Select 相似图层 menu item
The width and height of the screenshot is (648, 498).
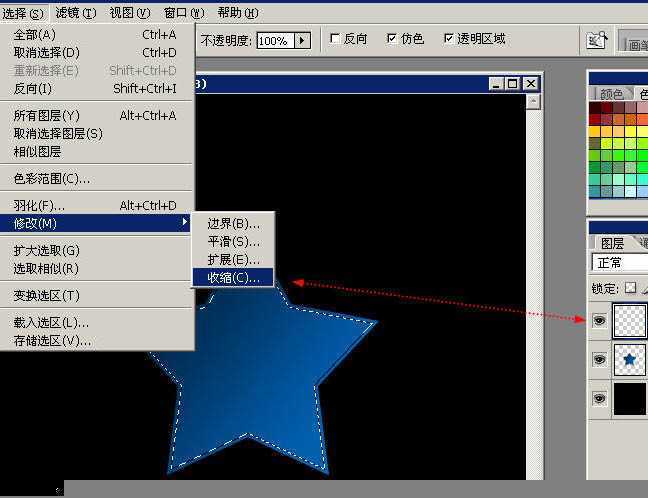(95, 152)
